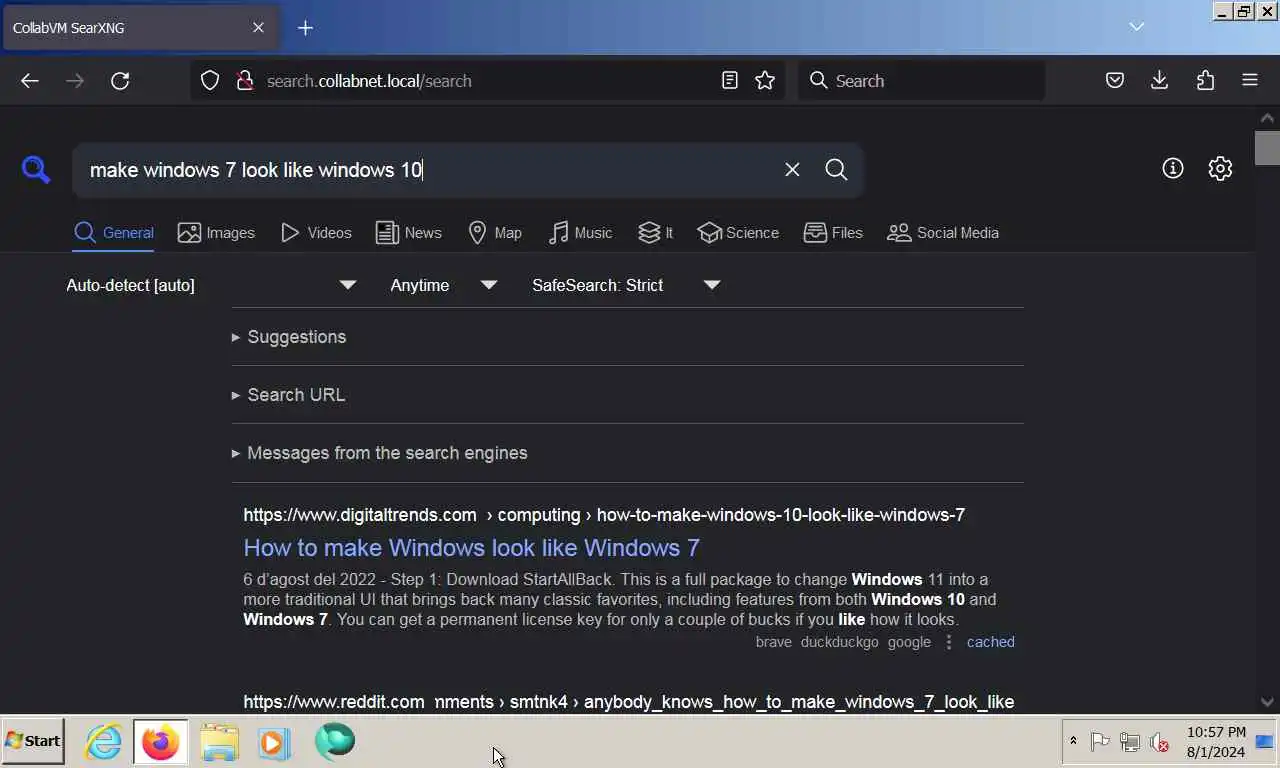Switch to the News category
This screenshot has height=768, width=1280.
coord(408,233)
